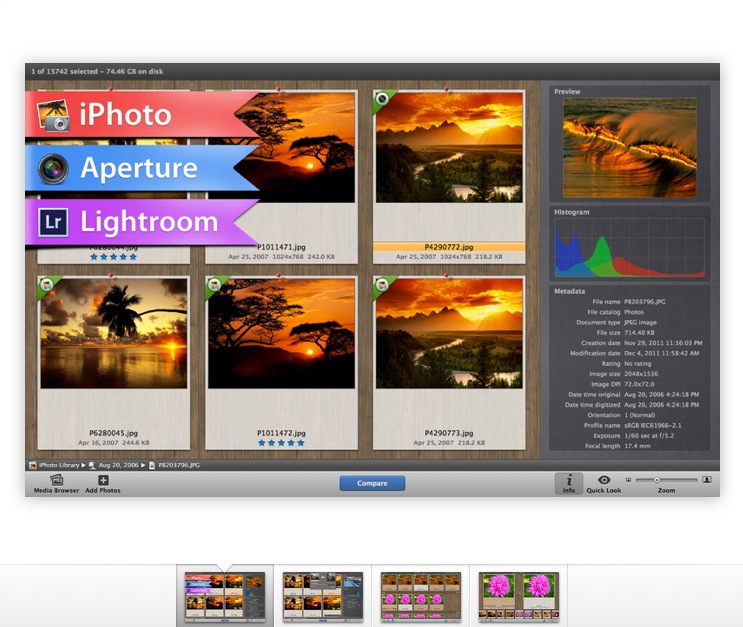The height and width of the screenshot is (627, 743).
Task: Click the Profile name value sRGB IEC61966-2.1
Action: pos(652,425)
